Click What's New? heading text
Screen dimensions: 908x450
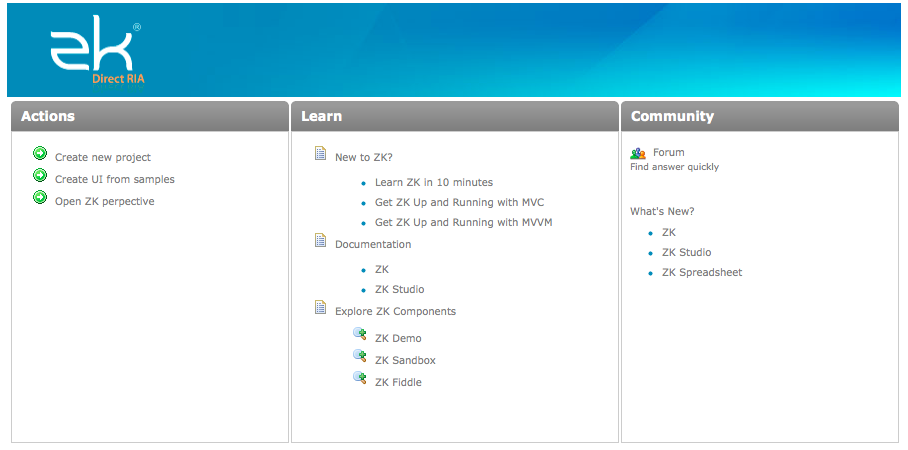(662, 211)
